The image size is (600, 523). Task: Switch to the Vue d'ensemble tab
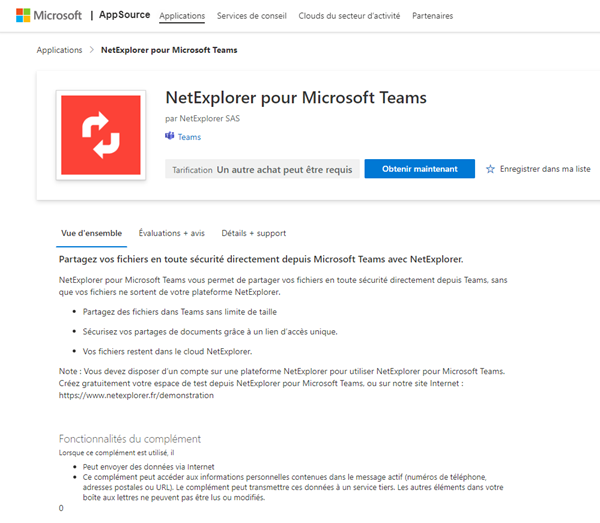[91, 233]
